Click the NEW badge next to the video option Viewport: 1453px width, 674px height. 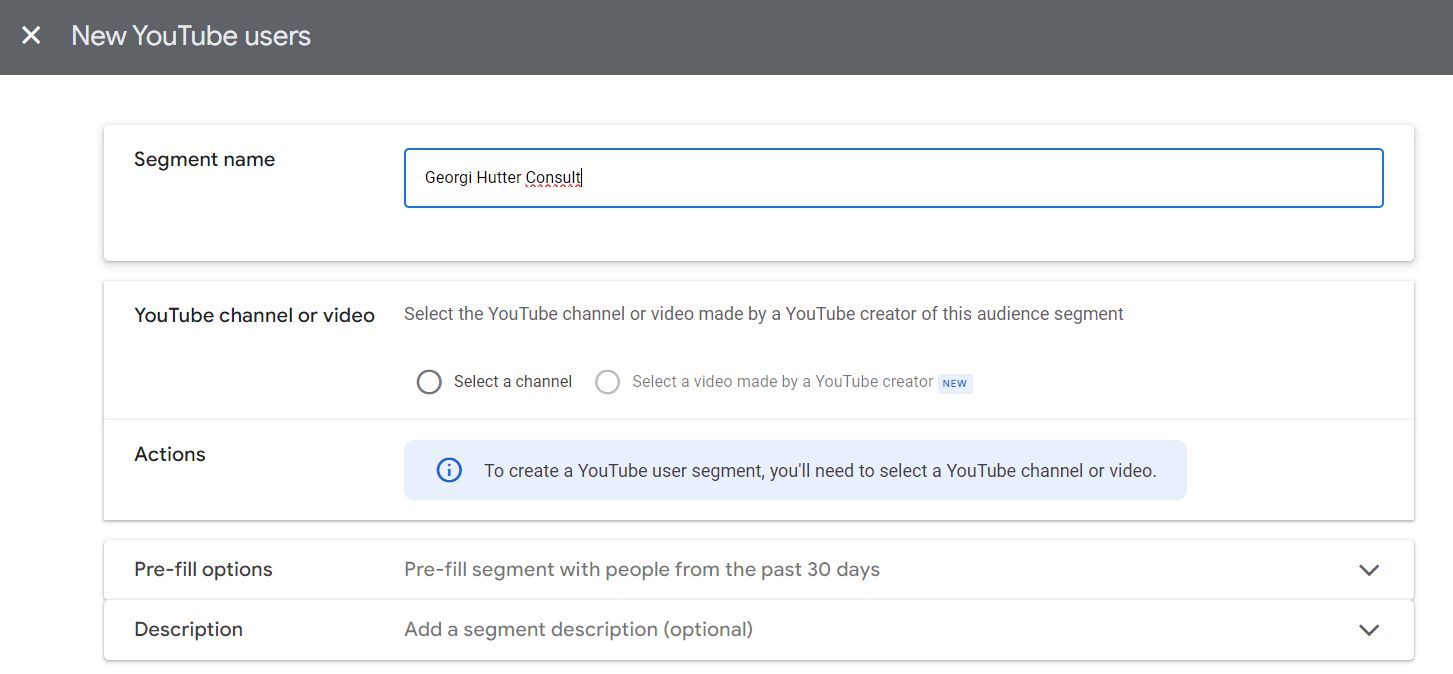pyautogui.click(x=955, y=383)
